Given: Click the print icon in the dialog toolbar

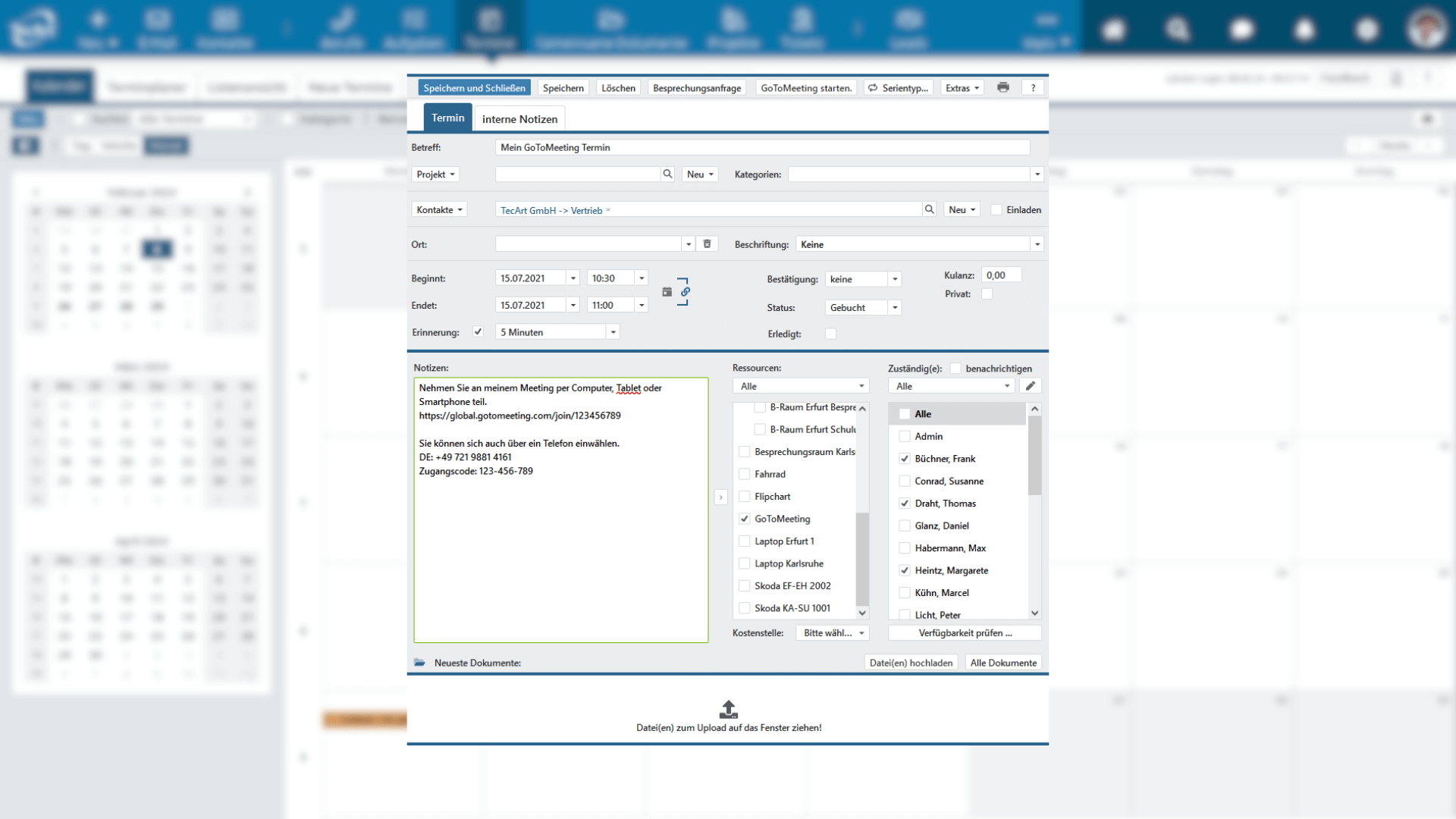Looking at the screenshot, I should click(x=1003, y=87).
